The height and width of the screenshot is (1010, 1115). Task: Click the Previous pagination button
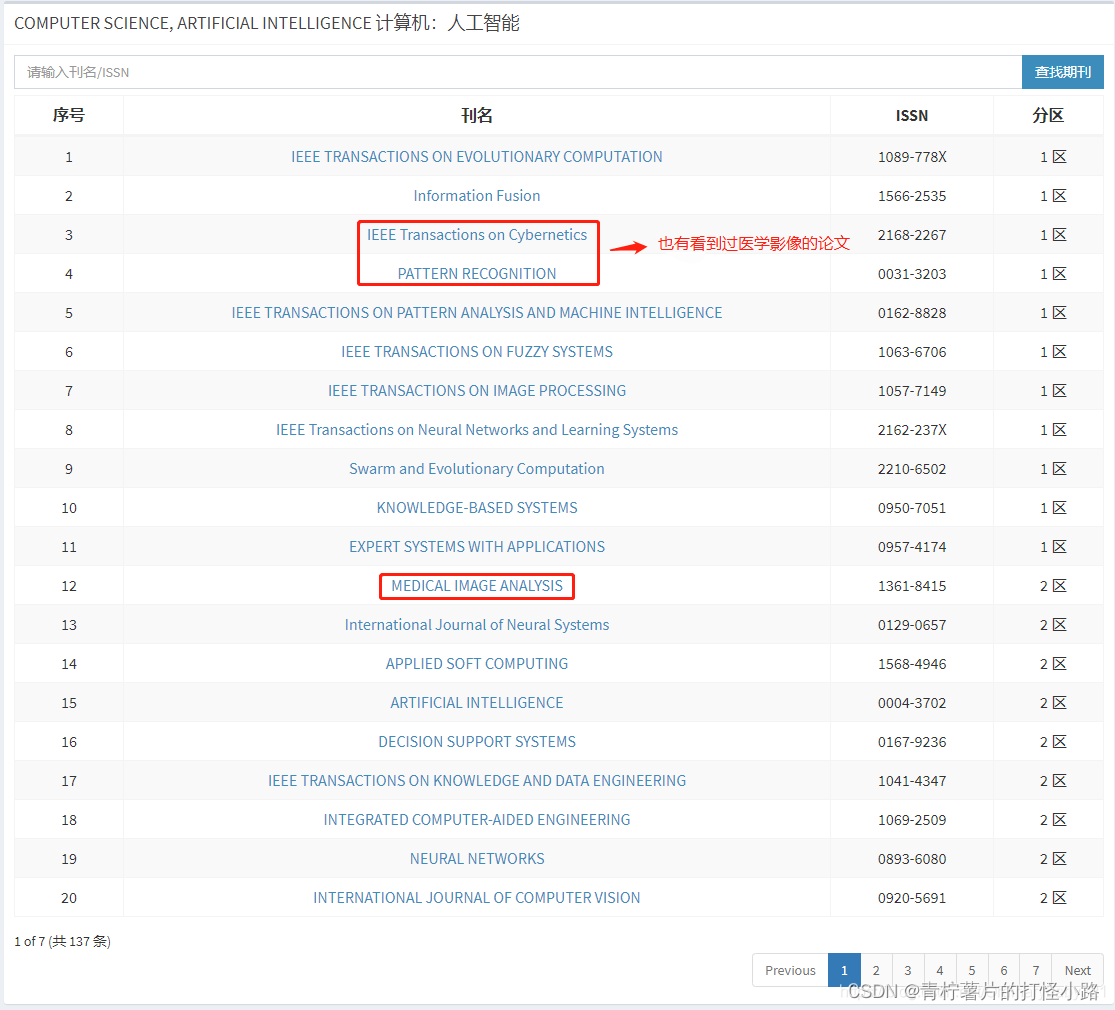pyautogui.click(x=790, y=970)
